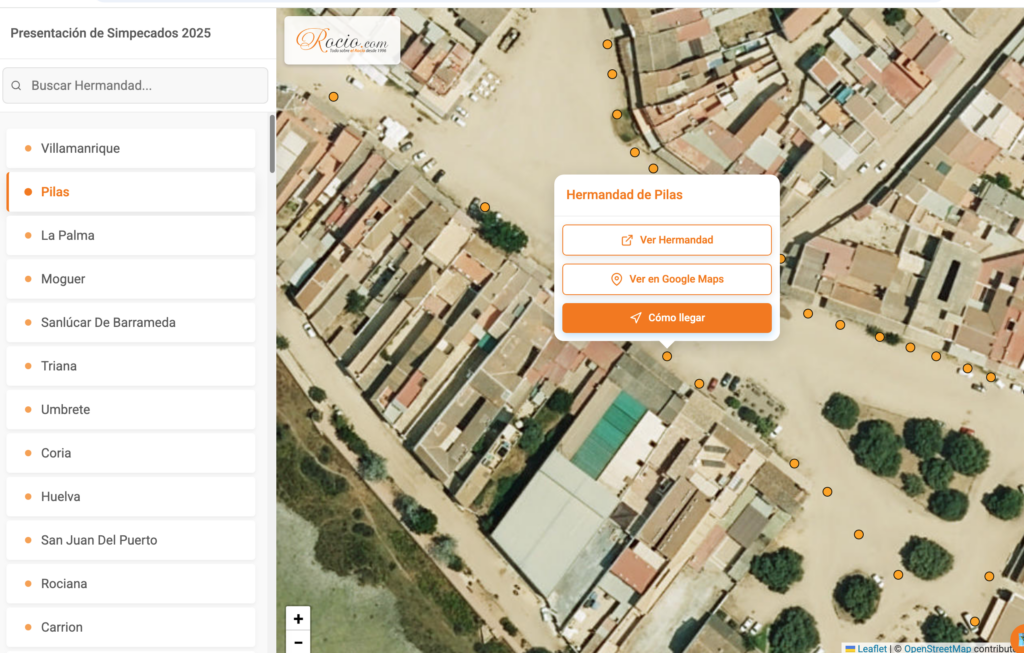Click the magnifier icon in search box
Viewport: 1024px width, 653px height.
[16, 86]
